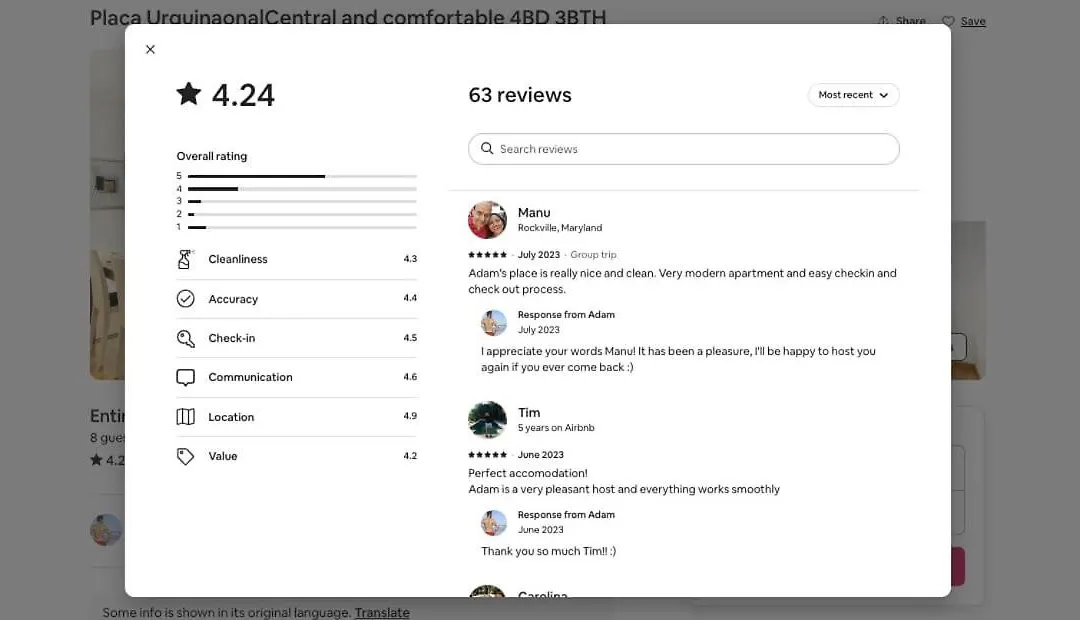Click Communication score 4.6
The height and width of the screenshot is (620, 1080).
410,377
